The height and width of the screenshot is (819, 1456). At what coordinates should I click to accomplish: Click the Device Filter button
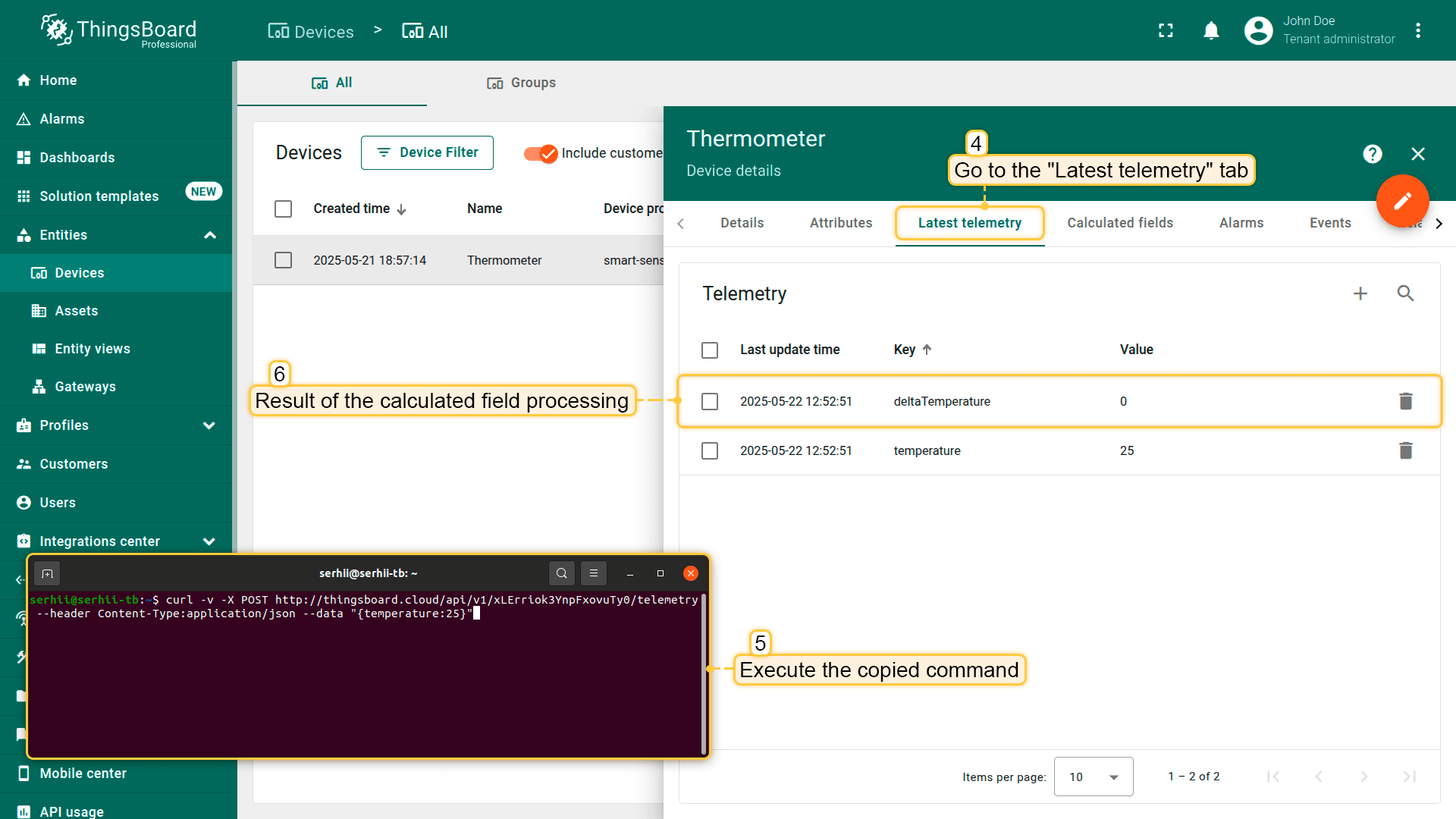[x=427, y=152]
